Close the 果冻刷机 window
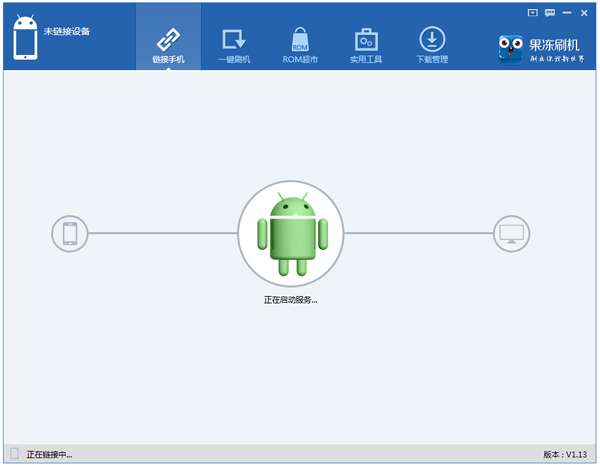The height and width of the screenshot is (467, 600). [584, 13]
